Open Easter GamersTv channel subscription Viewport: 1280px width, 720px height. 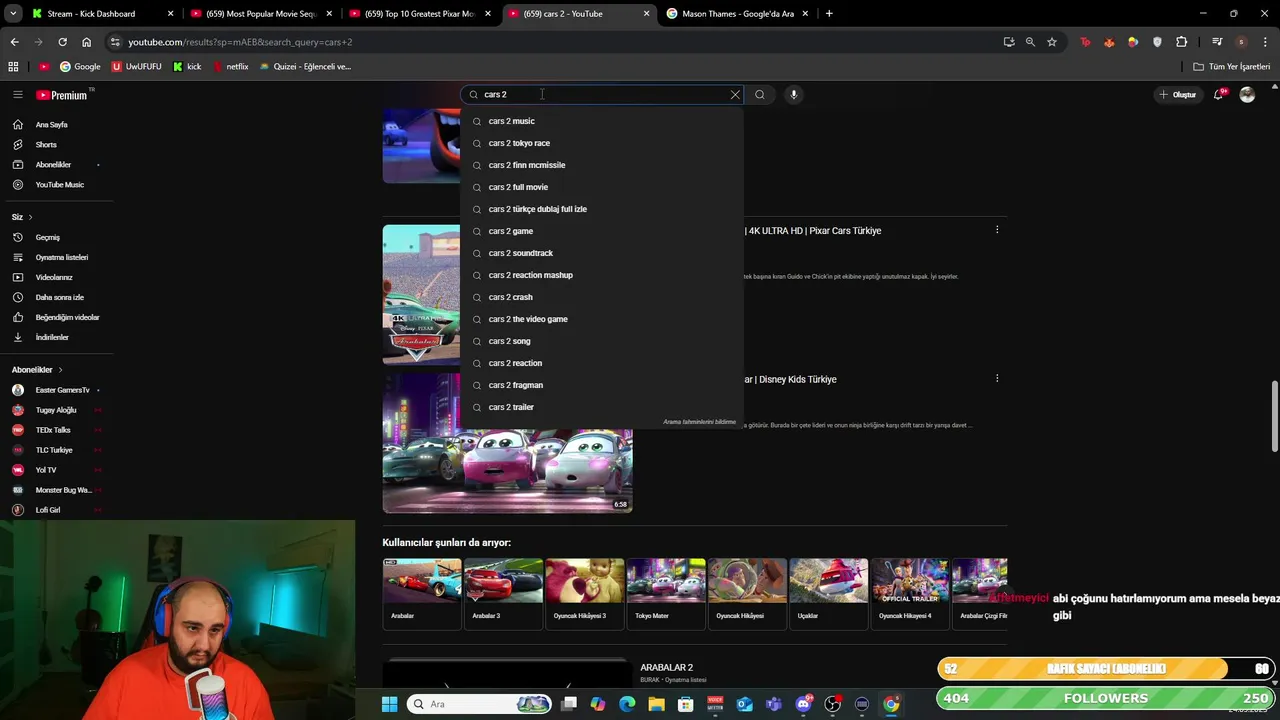(x=62, y=390)
